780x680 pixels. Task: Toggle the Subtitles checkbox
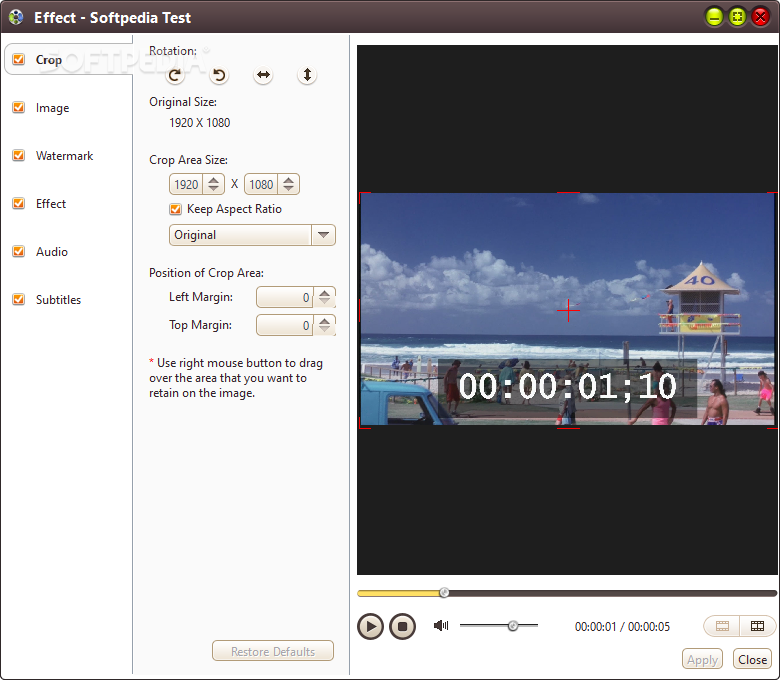pyautogui.click(x=18, y=299)
